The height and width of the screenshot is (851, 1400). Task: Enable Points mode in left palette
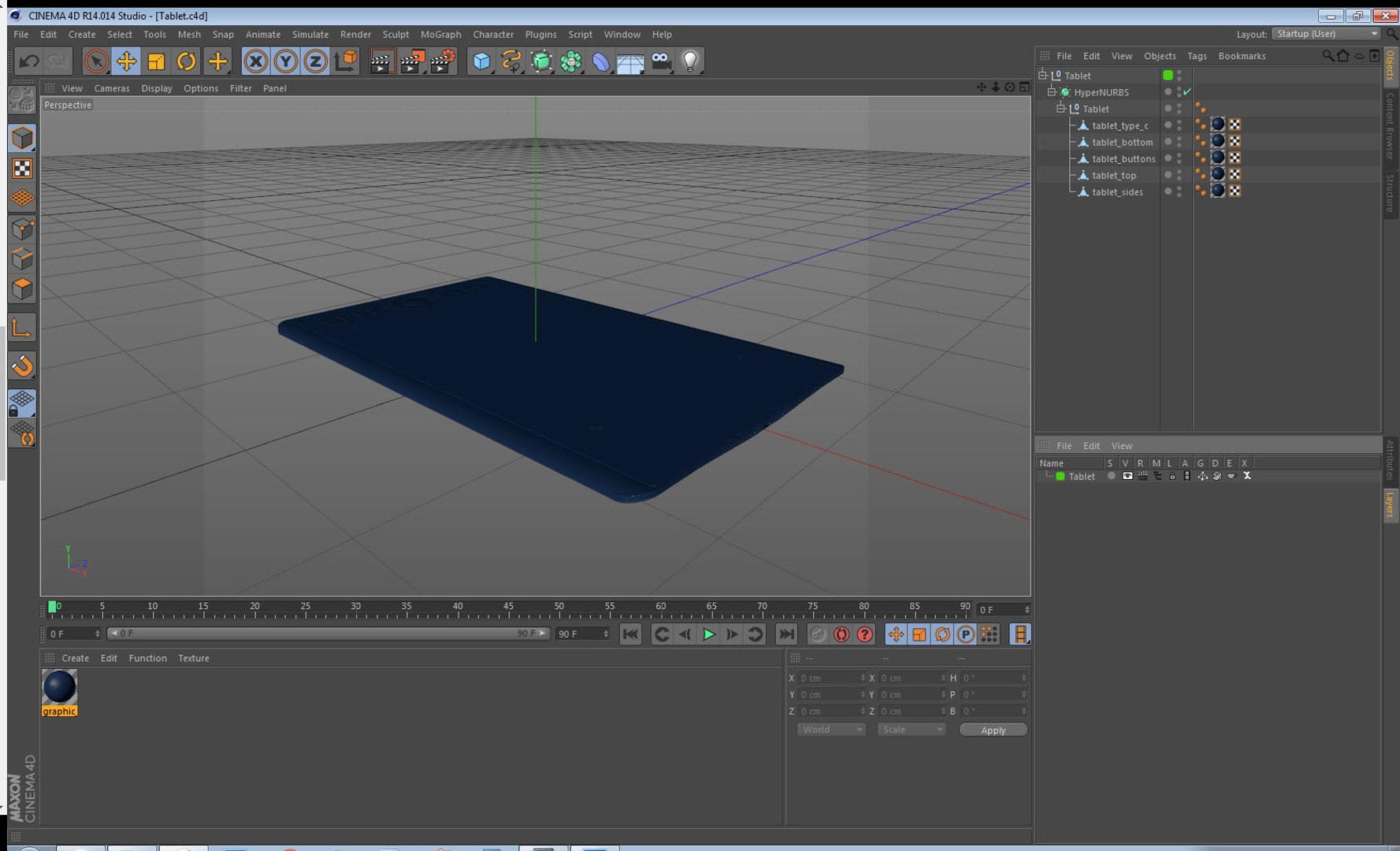point(22,229)
